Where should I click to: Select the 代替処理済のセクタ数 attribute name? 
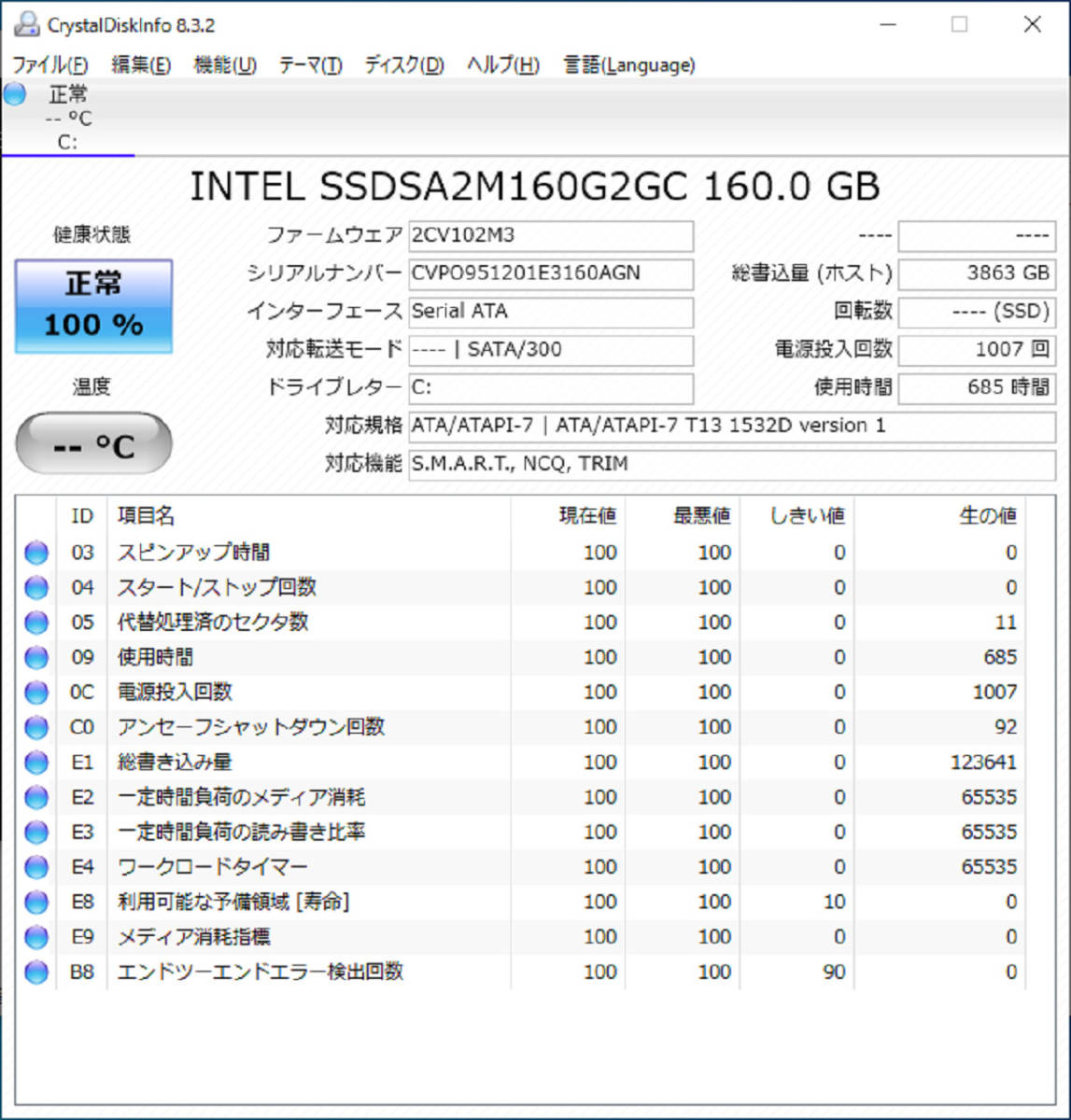click(213, 622)
